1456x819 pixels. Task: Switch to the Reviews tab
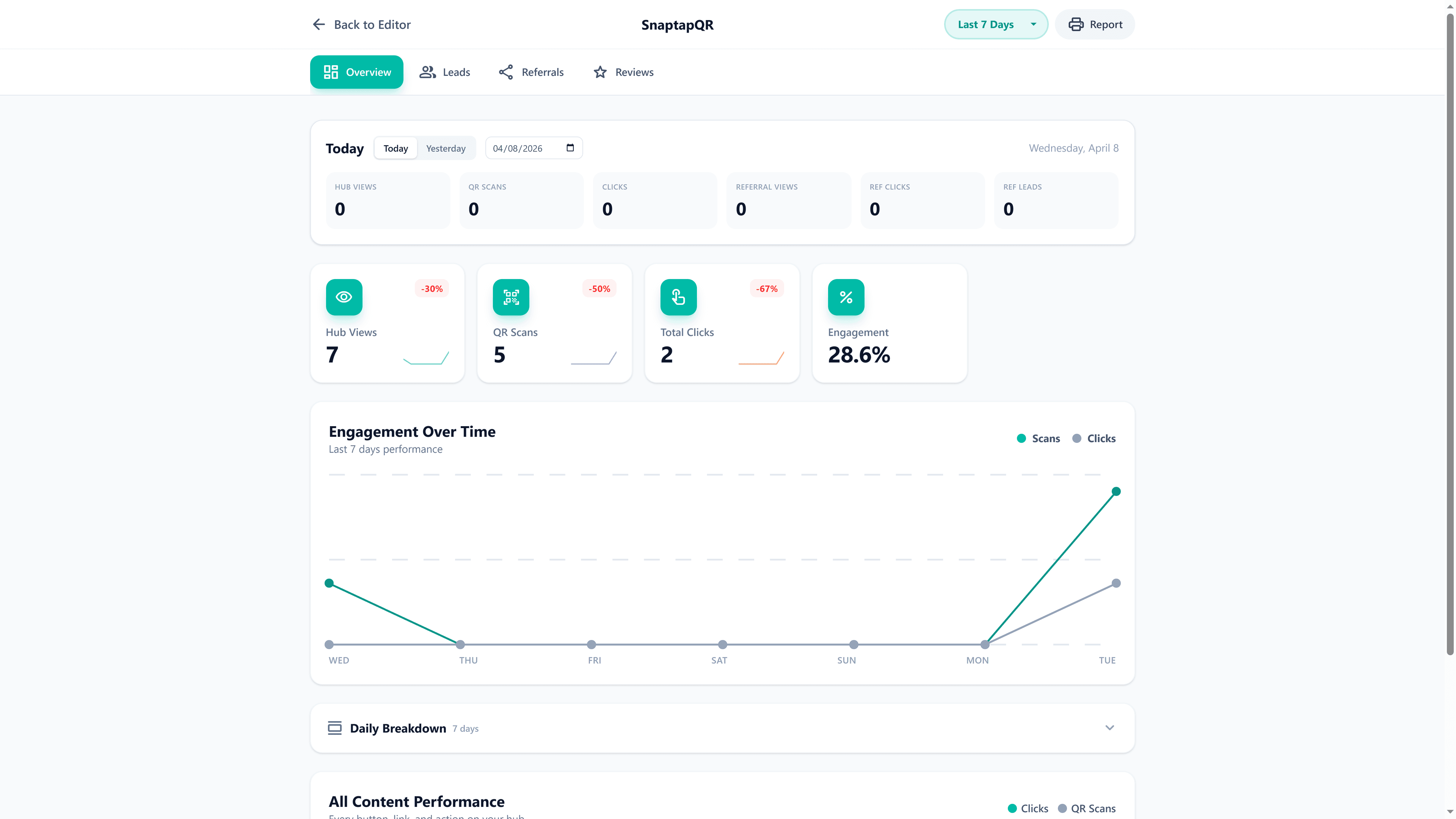623,72
